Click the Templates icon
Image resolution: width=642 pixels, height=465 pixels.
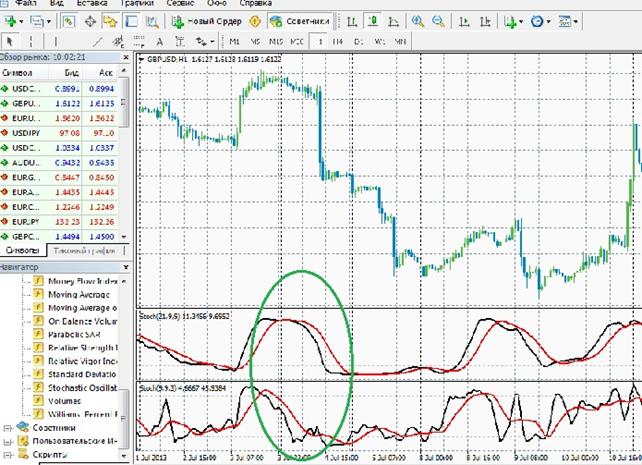[565, 21]
